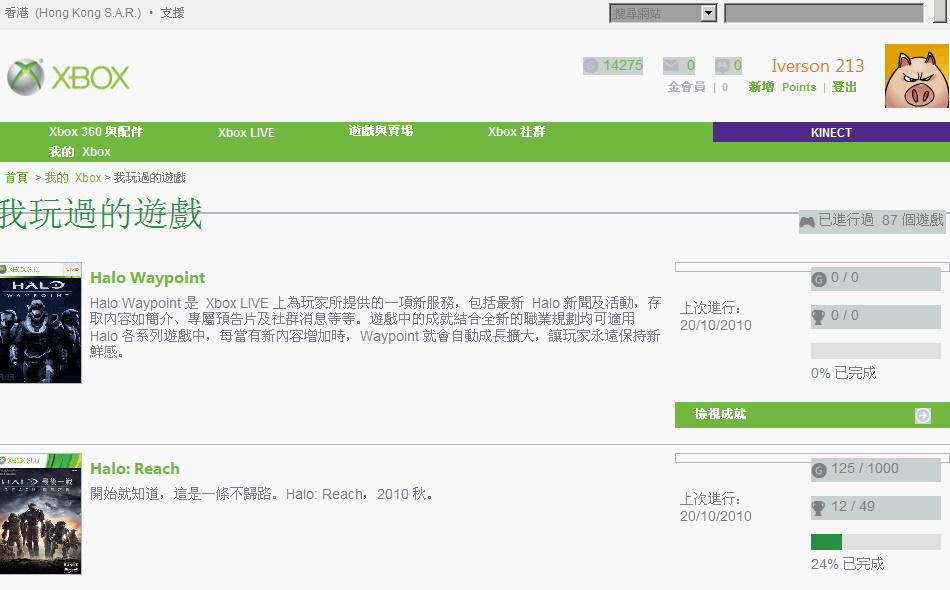The width and height of the screenshot is (950, 590).
Task: Click controller icon beside 已進行過 87 個遊戲
Action: coord(807,222)
